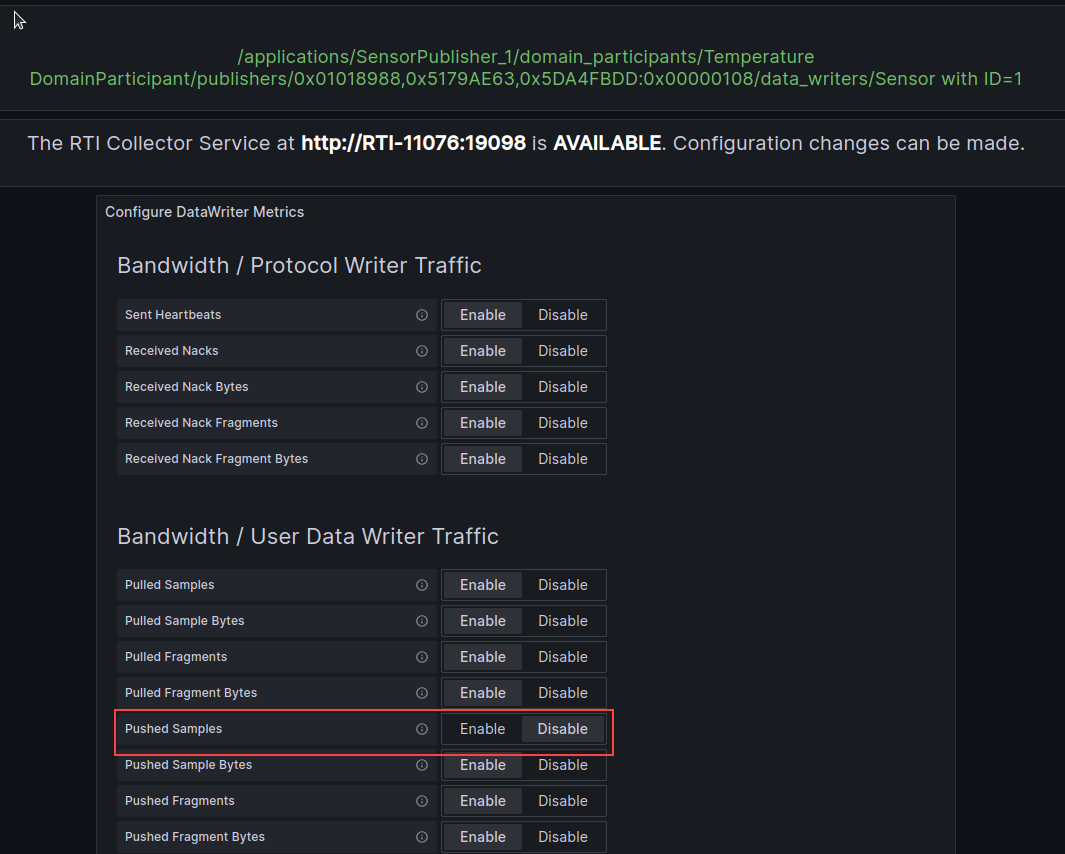Image resolution: width=1065 pixels, height=854 pixels.
Task: Click the Sent Heartbeats info icon
Action: 421,314
